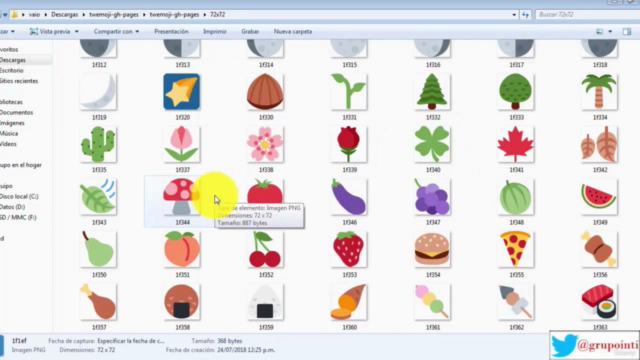Viewport: 640px width, 360px height.
Task: Open the Vista previa toolbar button
Action: coord(50,31)
